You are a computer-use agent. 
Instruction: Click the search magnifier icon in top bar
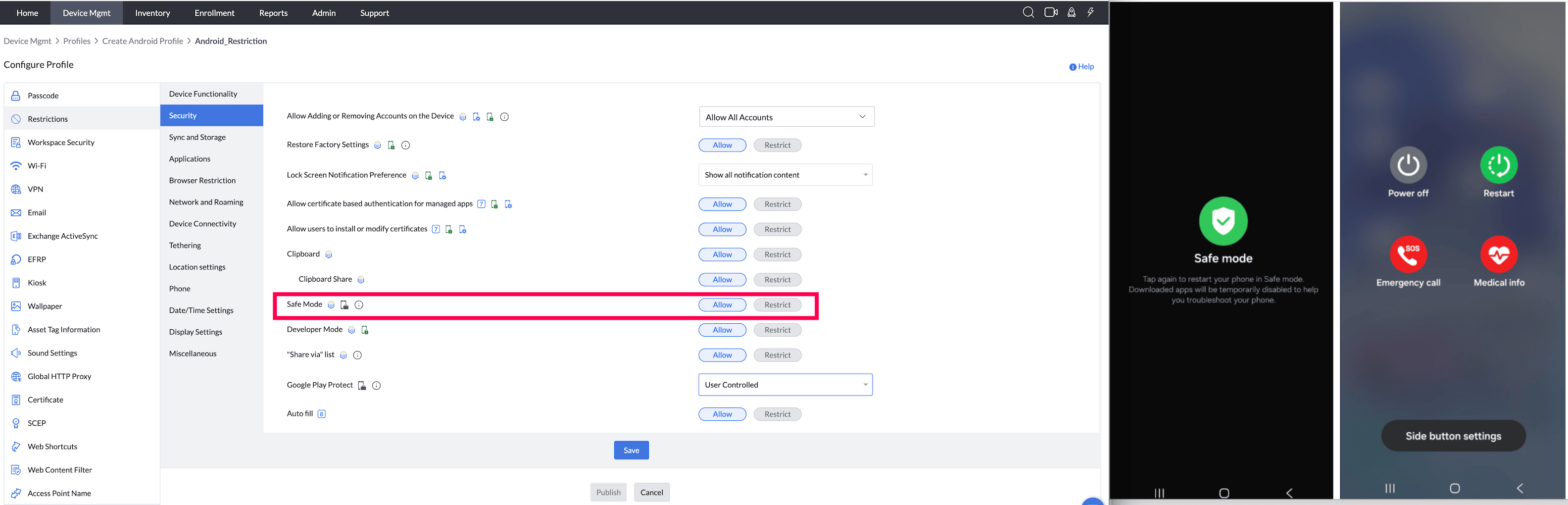[1028, 12]
